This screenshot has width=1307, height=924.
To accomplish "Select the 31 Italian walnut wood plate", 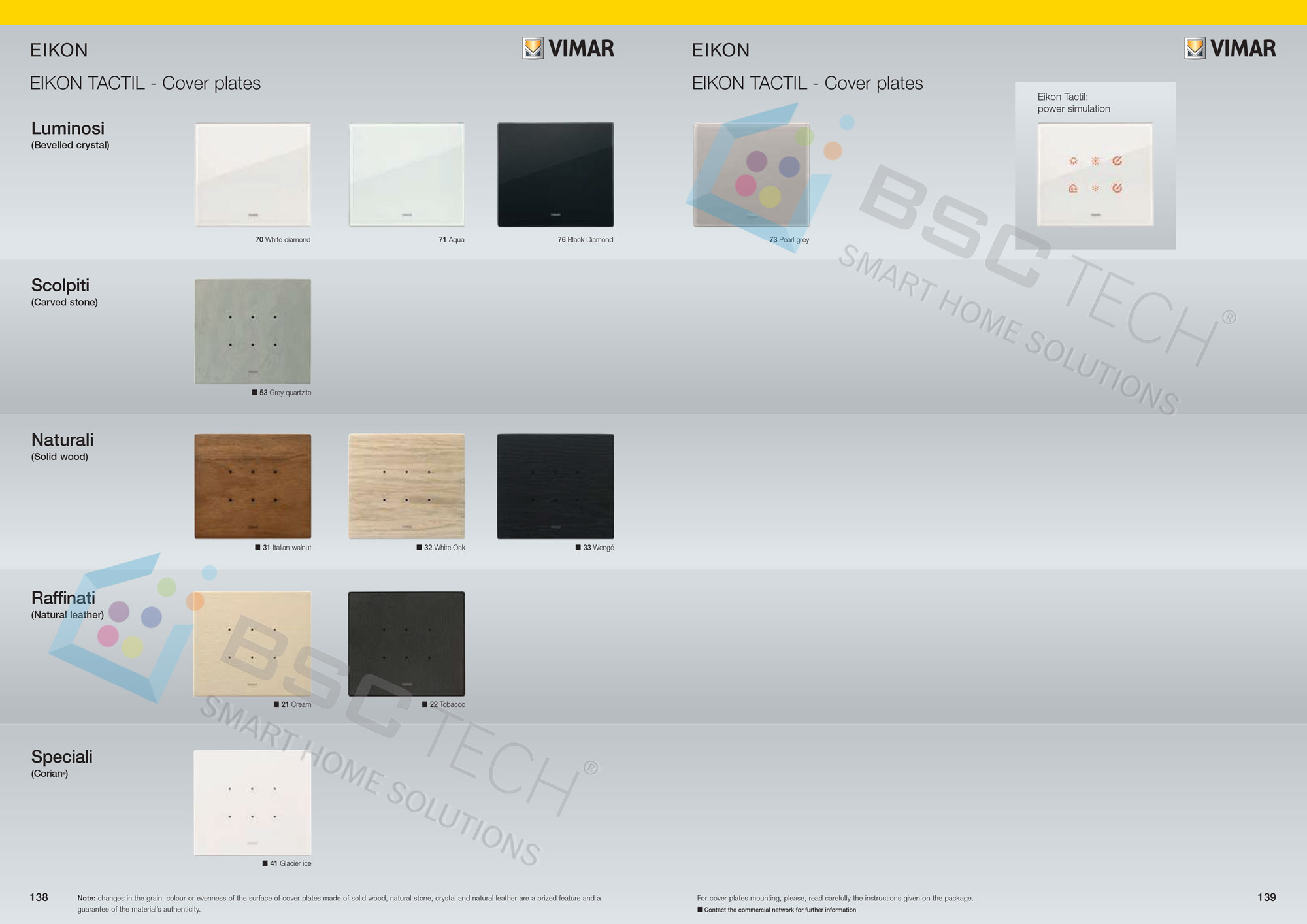I will [x=253, y=486].
